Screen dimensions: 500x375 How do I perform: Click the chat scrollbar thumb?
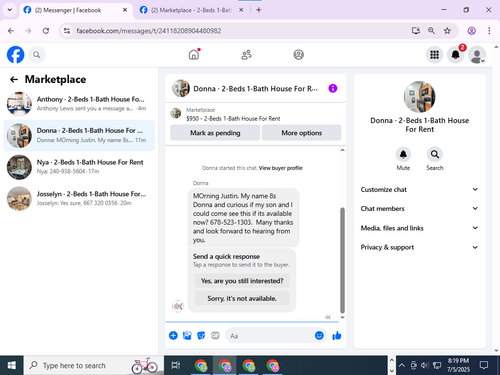pos(342,260)
